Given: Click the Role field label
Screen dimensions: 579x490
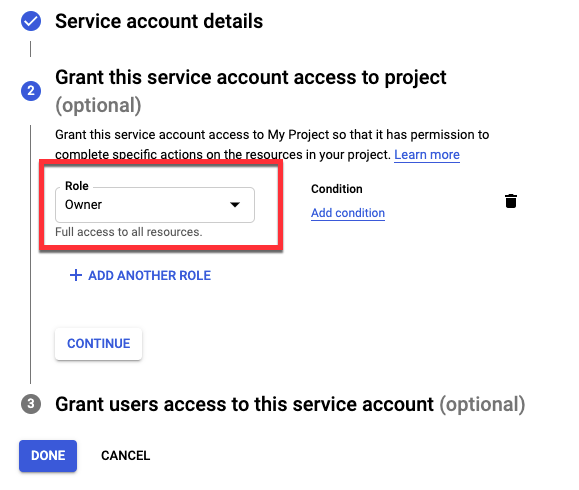Looking at the screenshot, I should pyautogui.click(x=77, y=186).
